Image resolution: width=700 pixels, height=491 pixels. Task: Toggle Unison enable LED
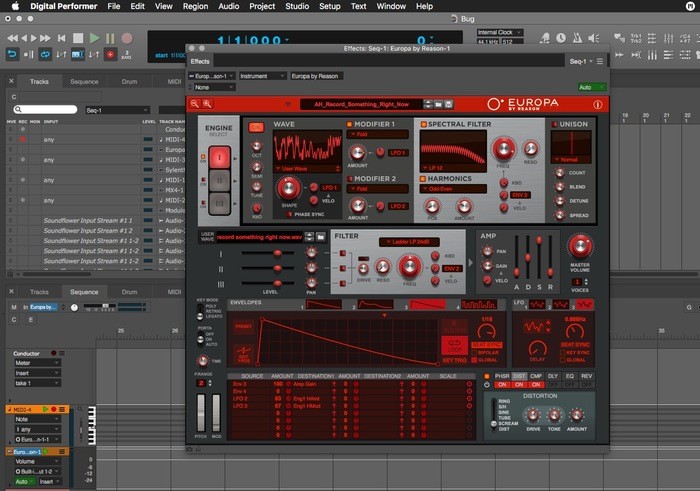pyautogui.click(x=554, y=124)
